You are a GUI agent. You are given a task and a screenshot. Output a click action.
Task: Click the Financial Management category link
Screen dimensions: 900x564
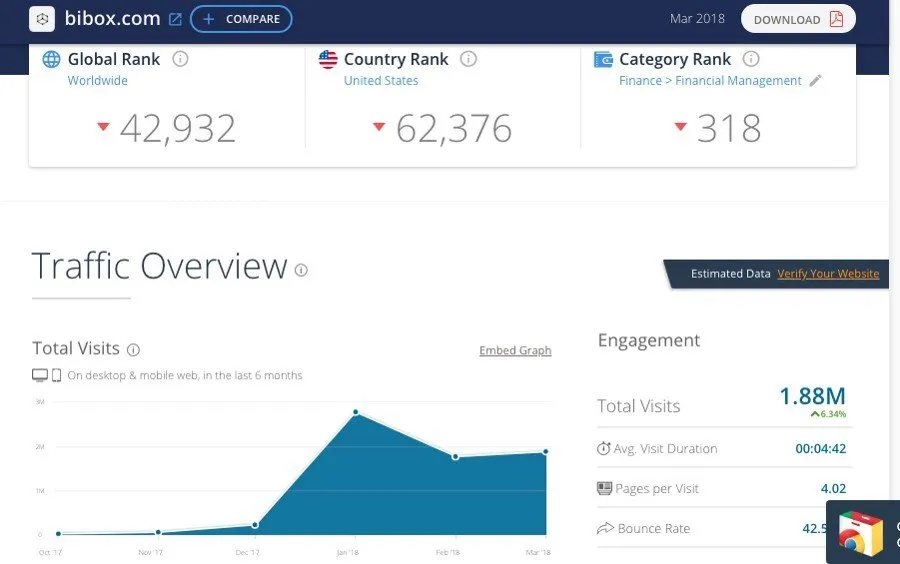coord(738,80)
